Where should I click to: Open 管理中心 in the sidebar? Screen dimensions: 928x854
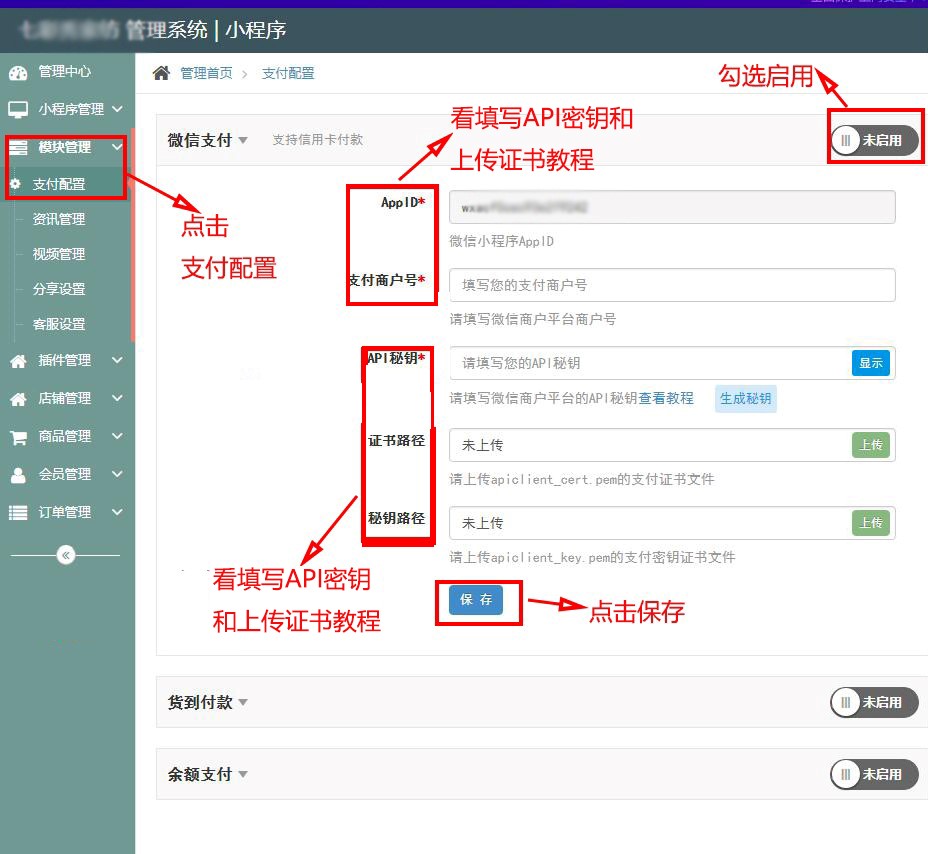coord(65,72)
